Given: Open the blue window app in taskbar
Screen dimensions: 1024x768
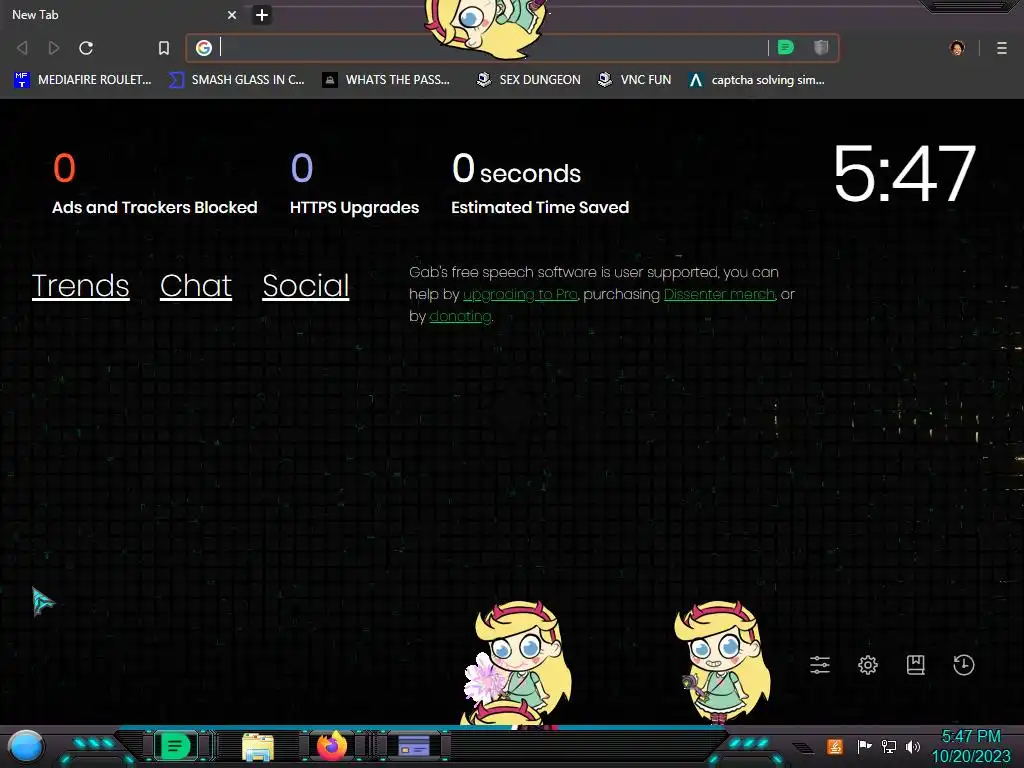Looking at the screenshot, I should click(413, 745).
